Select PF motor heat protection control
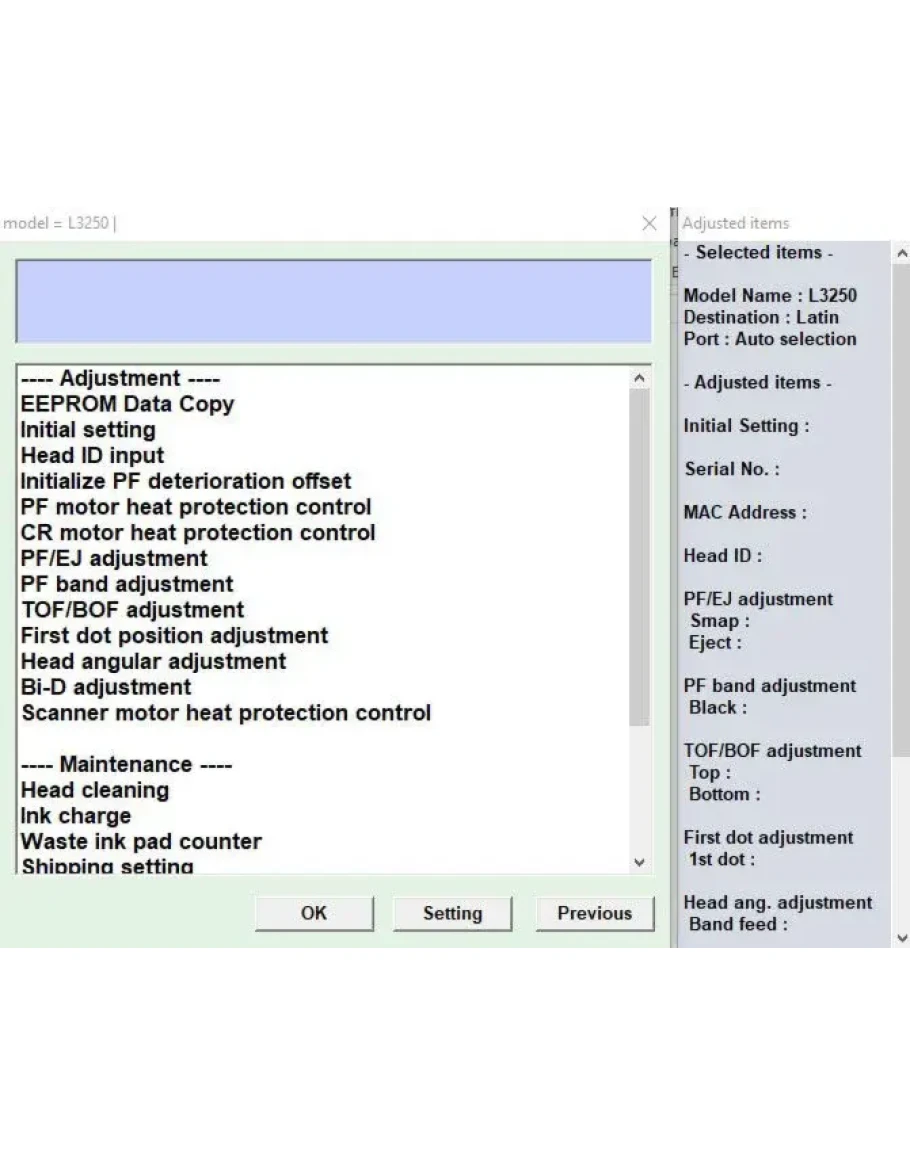910x1155 pixels. [x=196, y=507]
